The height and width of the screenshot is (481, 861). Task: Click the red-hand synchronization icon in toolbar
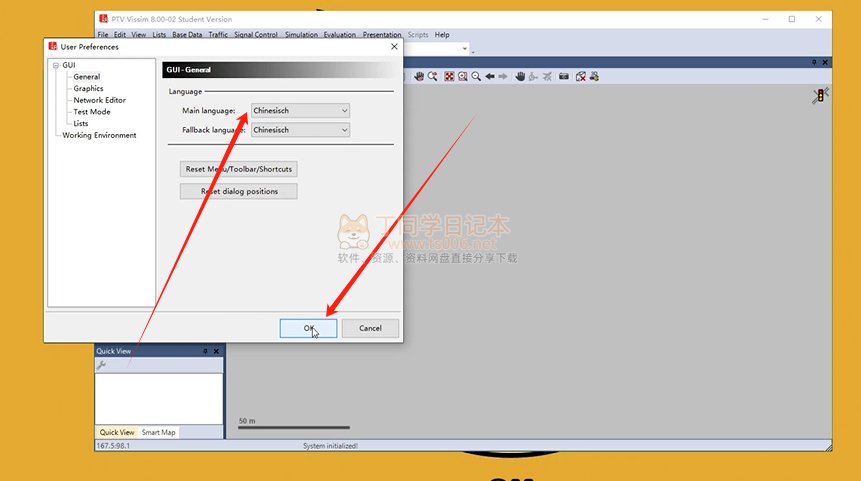(419, 76)
